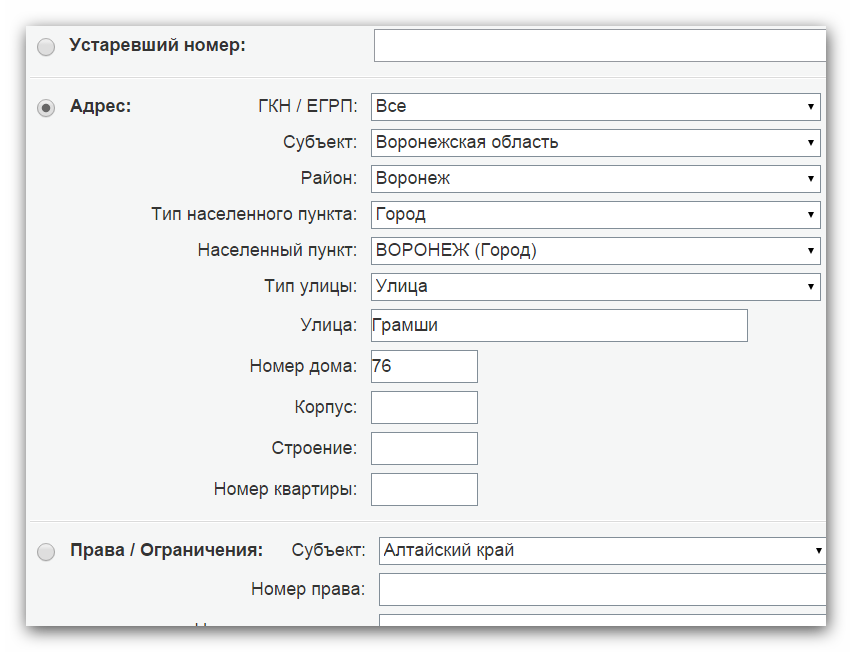The height and width of the screenshot is (652, 852).
Task: Click the Строение input field
Action: (424, 449)
